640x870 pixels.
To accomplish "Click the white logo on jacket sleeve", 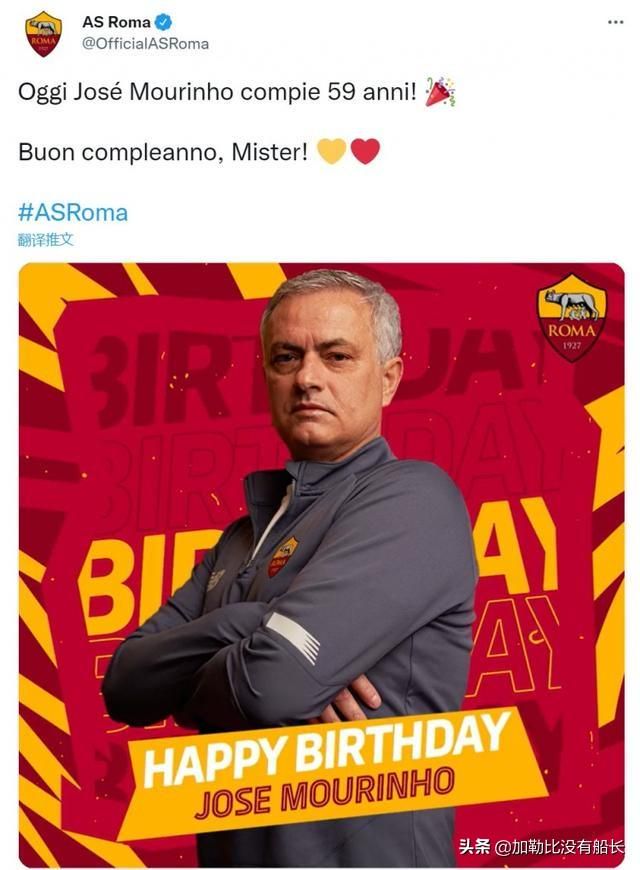I will [293, 636].
